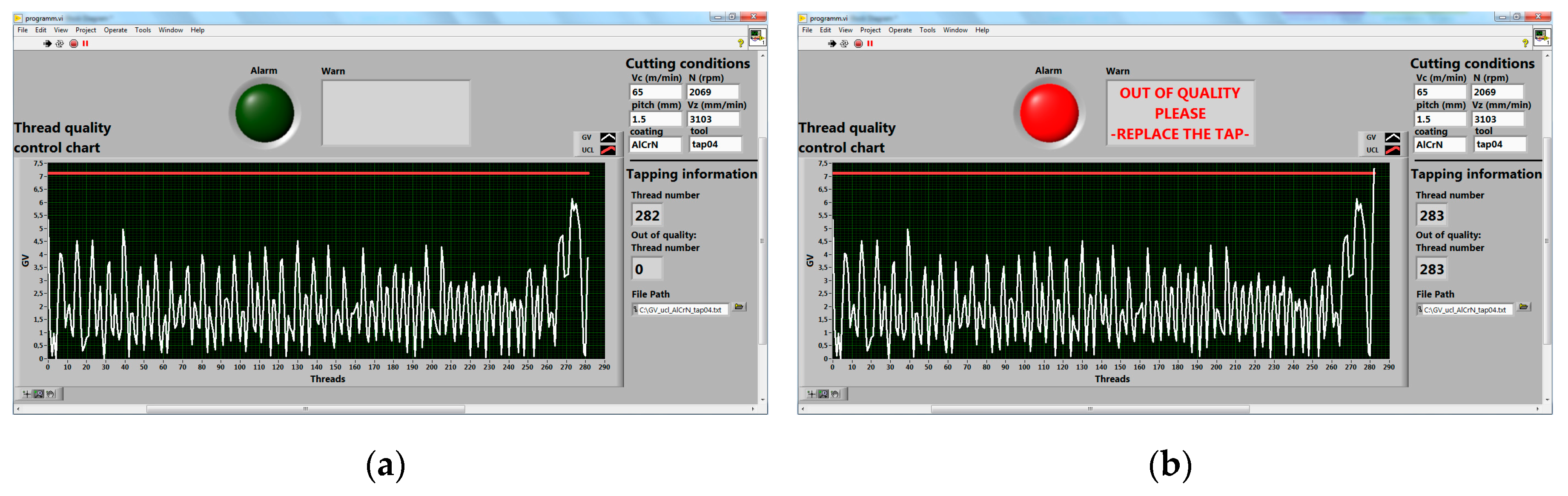Viewport: 1568px width, 496px height.
Task: Click the Pause button in right window (b)
Action: click(x=870, y=43)
